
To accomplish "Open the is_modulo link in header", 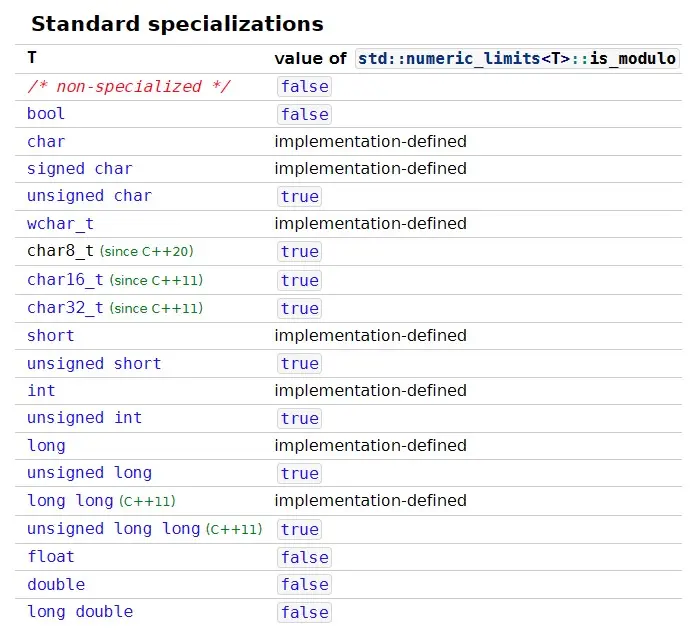I will 635,59.
